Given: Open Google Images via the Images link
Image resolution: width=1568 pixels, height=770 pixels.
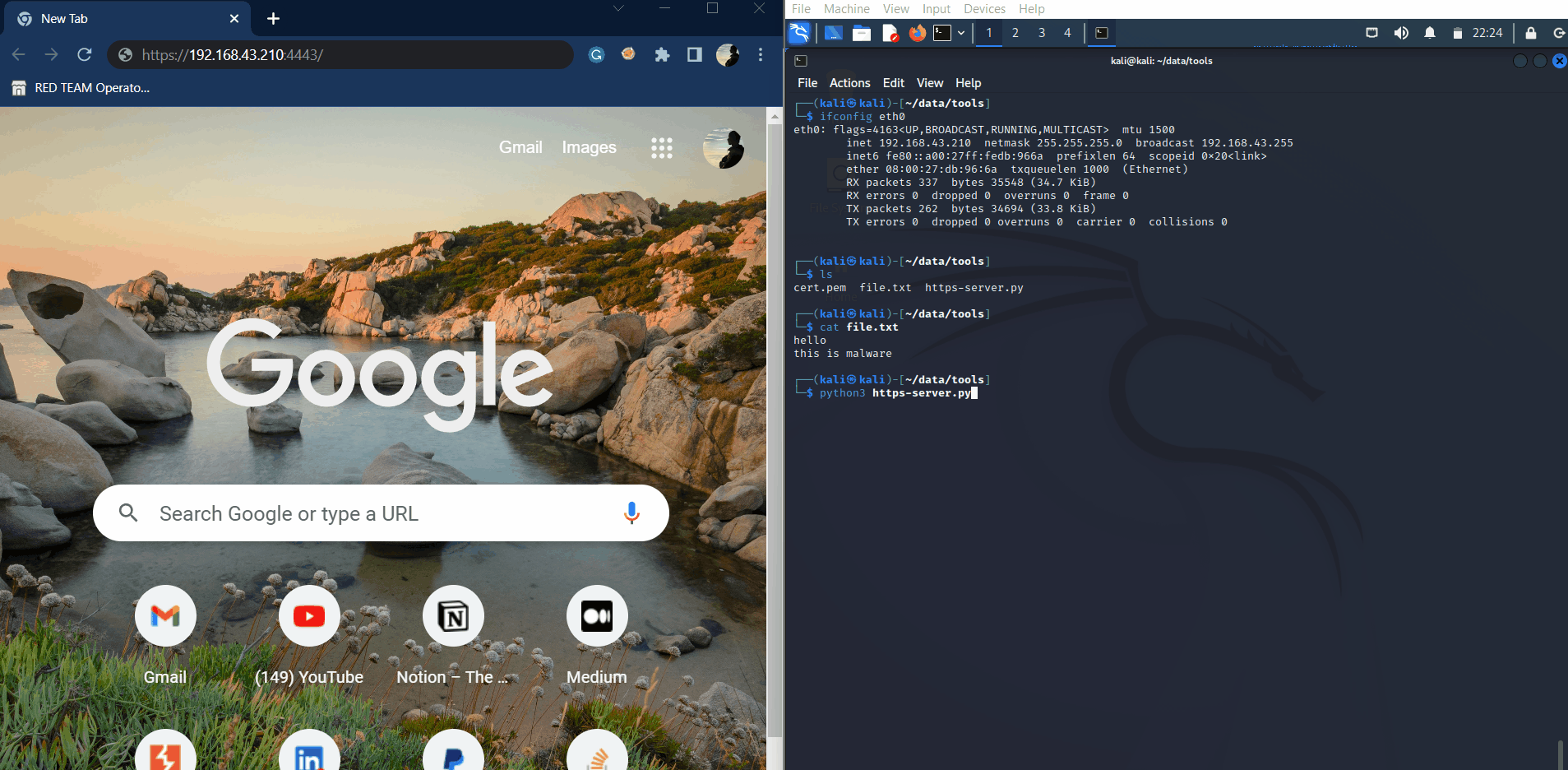Looking at the screenshot, I should tap(589, 147).
